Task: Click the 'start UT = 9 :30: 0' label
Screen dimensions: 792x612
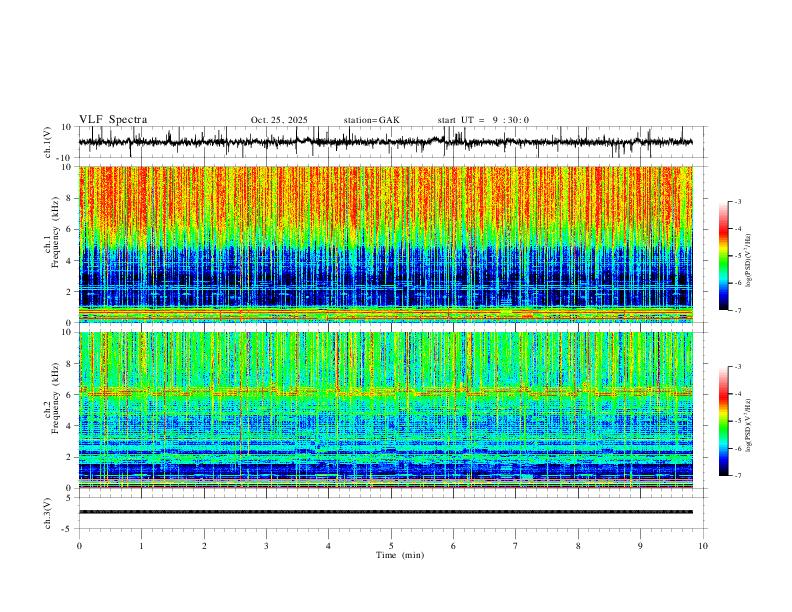Action: 483,120
